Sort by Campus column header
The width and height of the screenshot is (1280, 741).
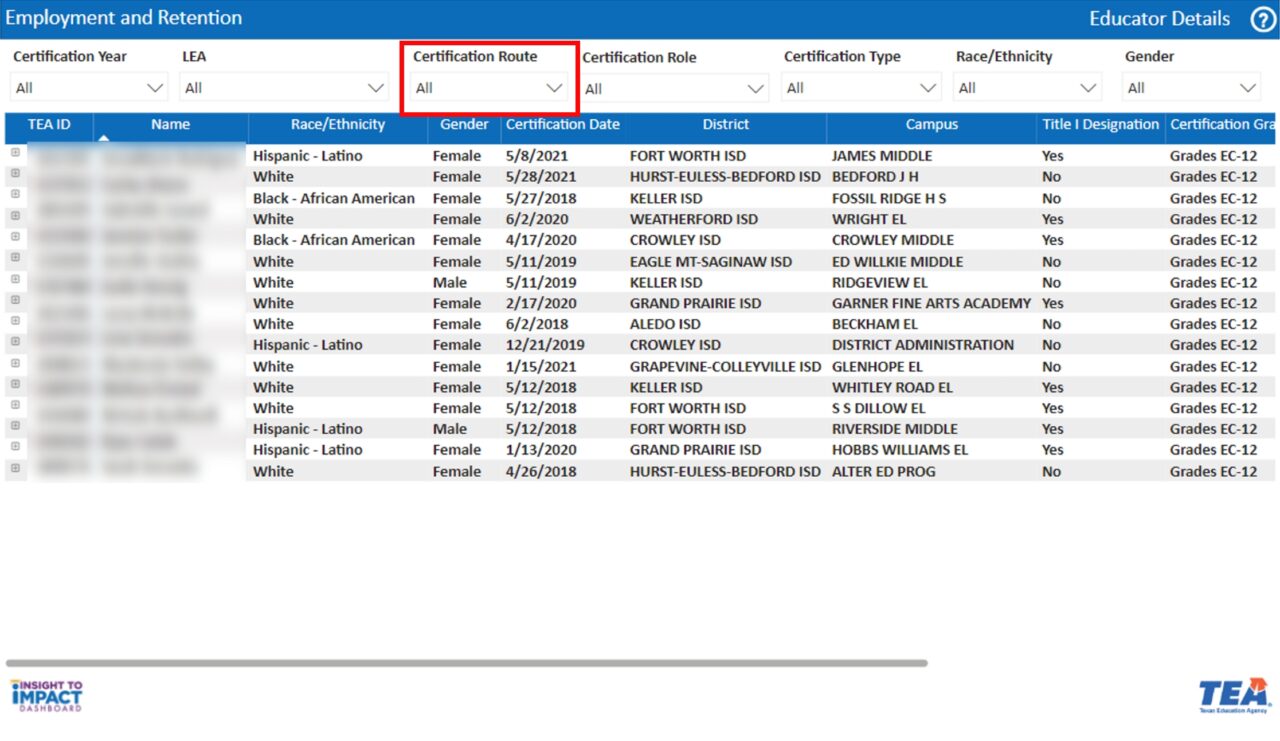[x=932, y=125]
